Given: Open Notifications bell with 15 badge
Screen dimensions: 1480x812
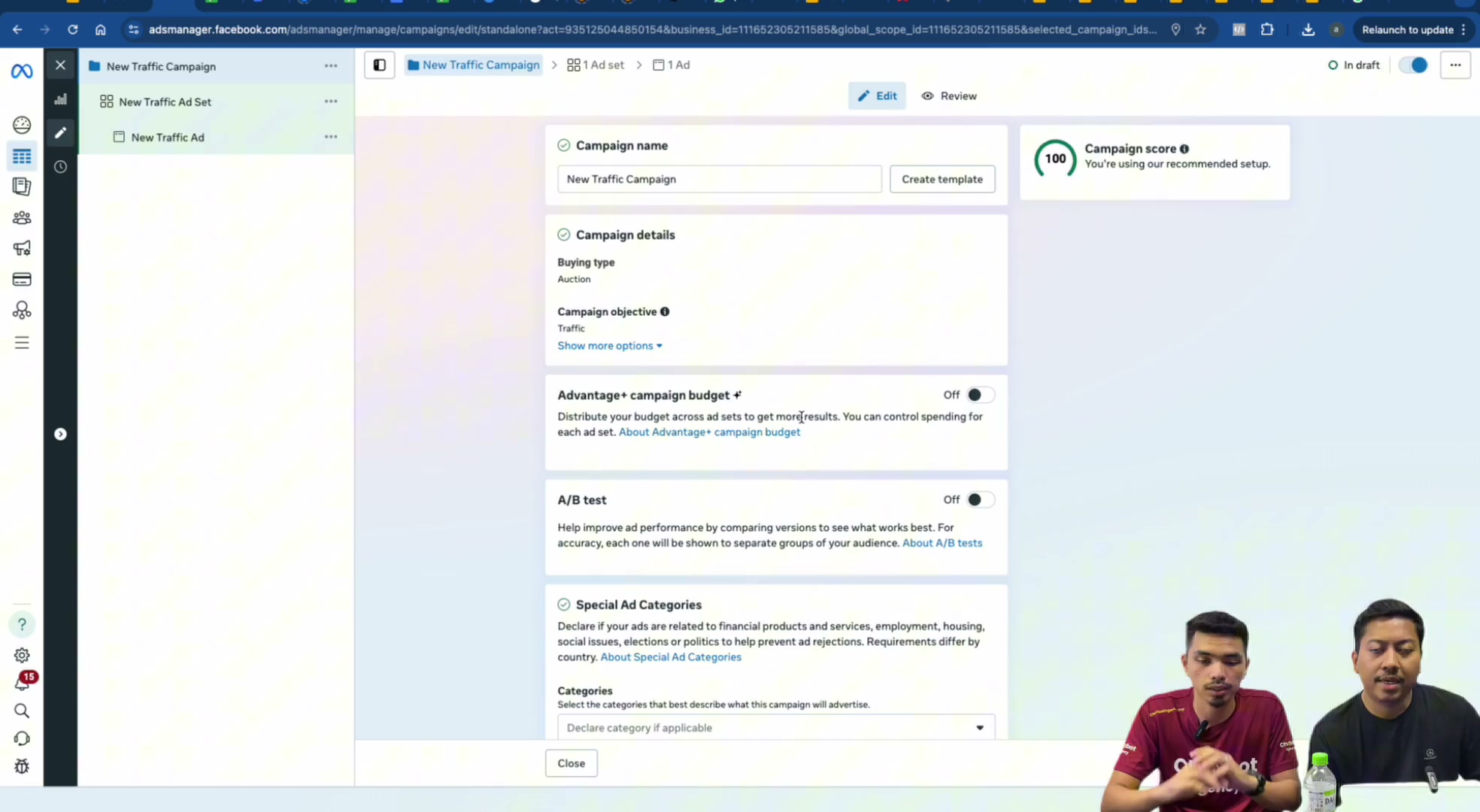Looking at the screenshot, I should tap(23, 682).
